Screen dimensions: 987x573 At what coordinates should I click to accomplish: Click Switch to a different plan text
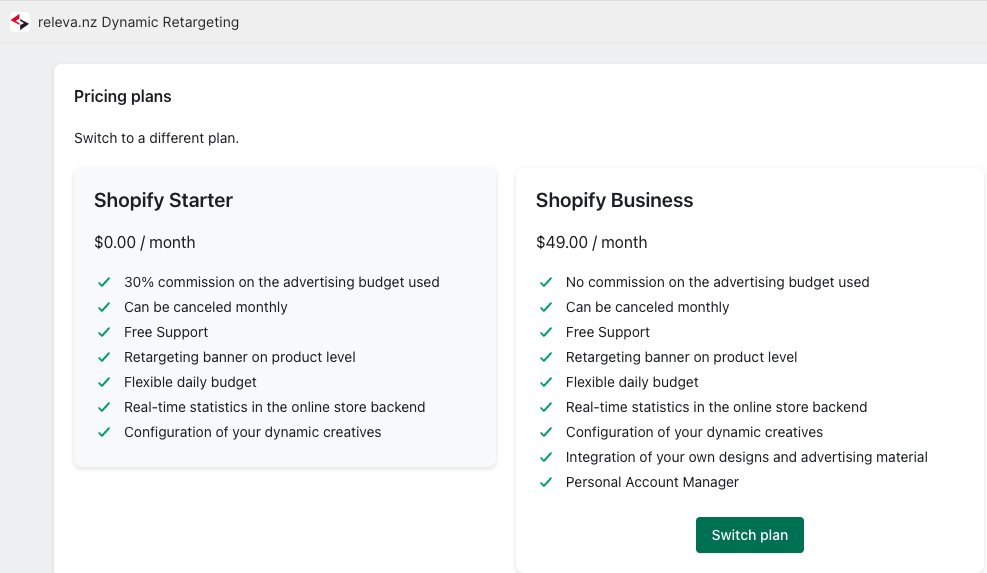pyautogui.click(x=156, y=138)
